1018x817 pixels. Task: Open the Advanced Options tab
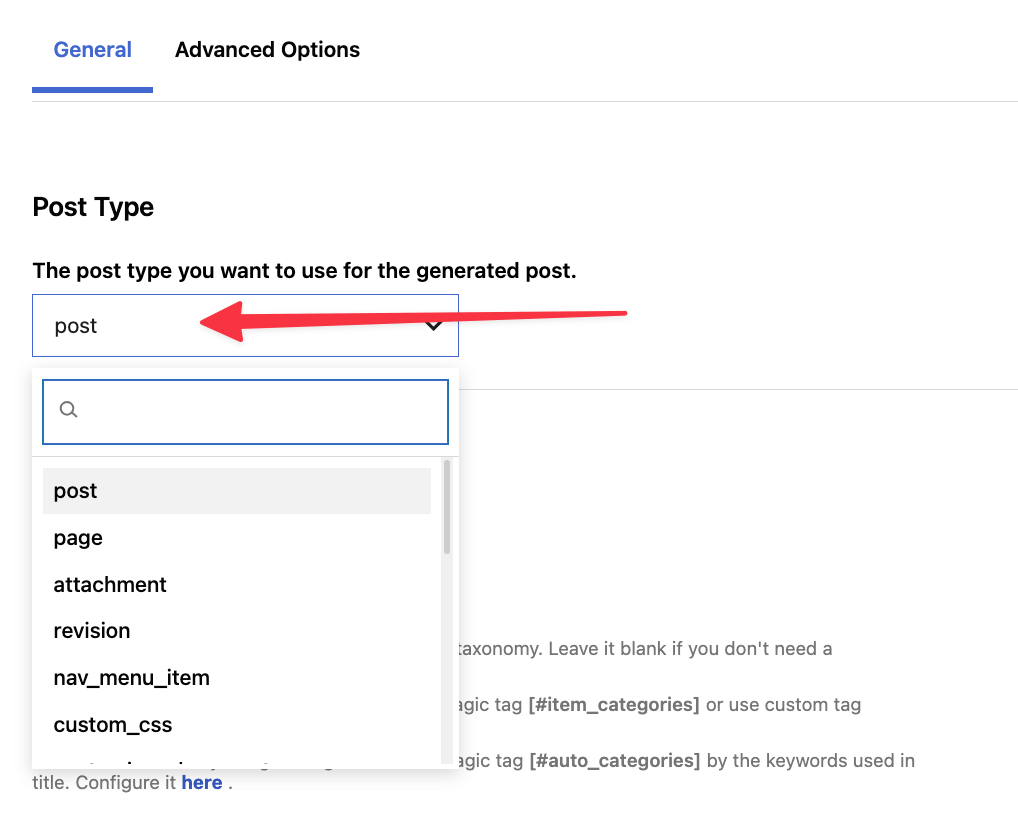[267, 50]
